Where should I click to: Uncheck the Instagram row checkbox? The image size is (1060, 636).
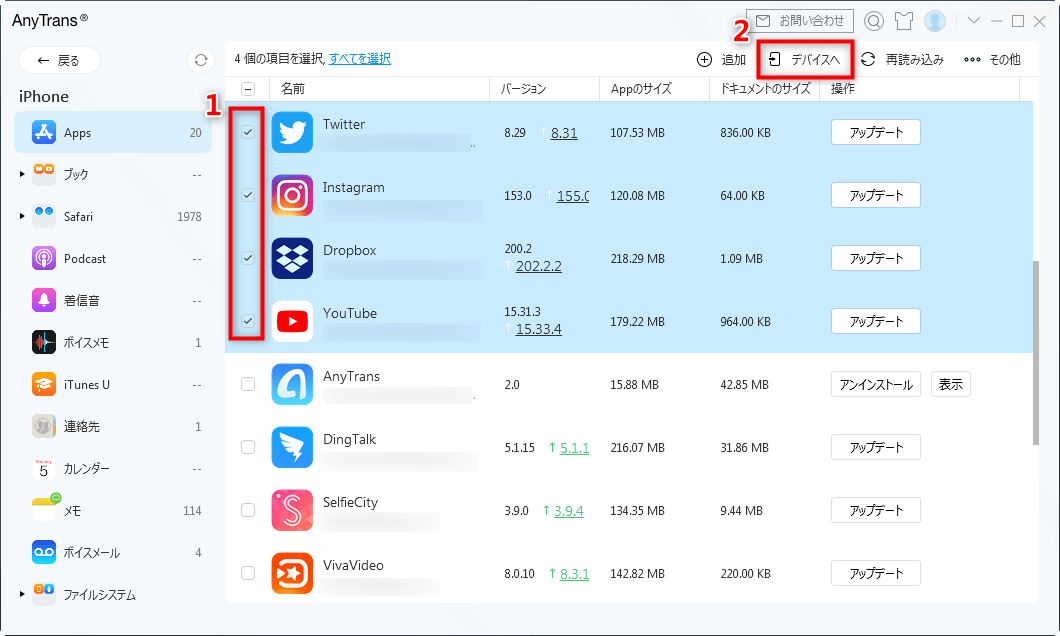coord(248,195)
